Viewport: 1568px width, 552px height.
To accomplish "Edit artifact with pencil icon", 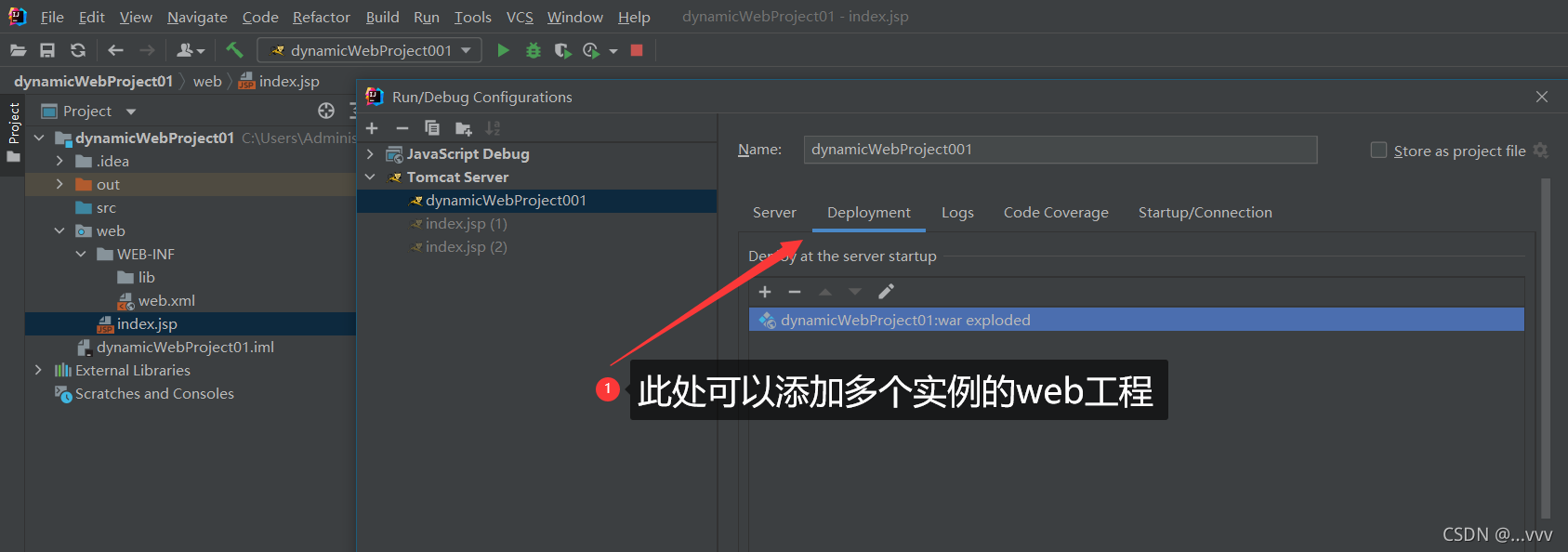I will click(x=886, y=292).
